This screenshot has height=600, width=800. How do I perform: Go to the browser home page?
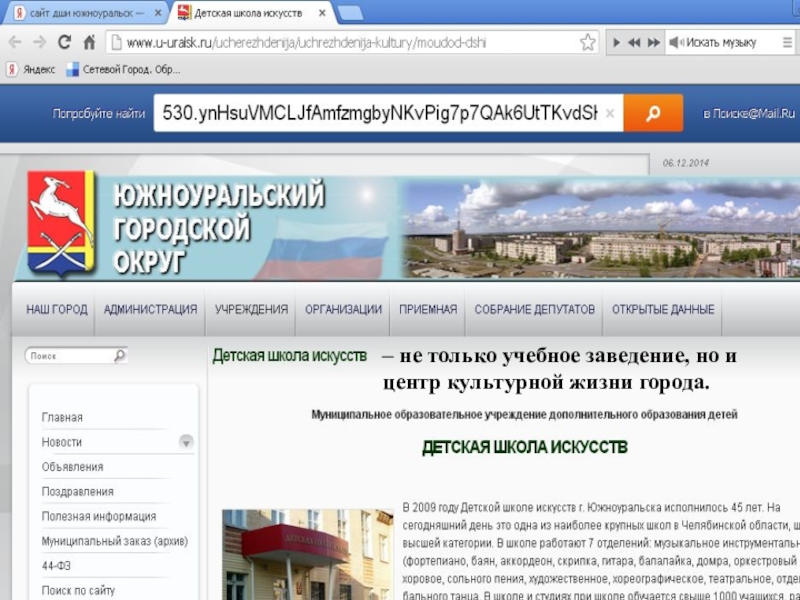click(x=89, y=43)
